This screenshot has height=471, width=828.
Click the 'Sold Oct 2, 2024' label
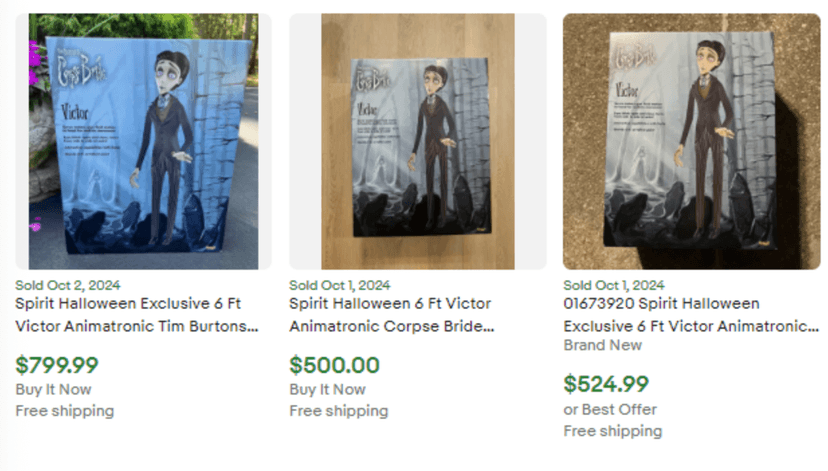click(x=67, y=285)
